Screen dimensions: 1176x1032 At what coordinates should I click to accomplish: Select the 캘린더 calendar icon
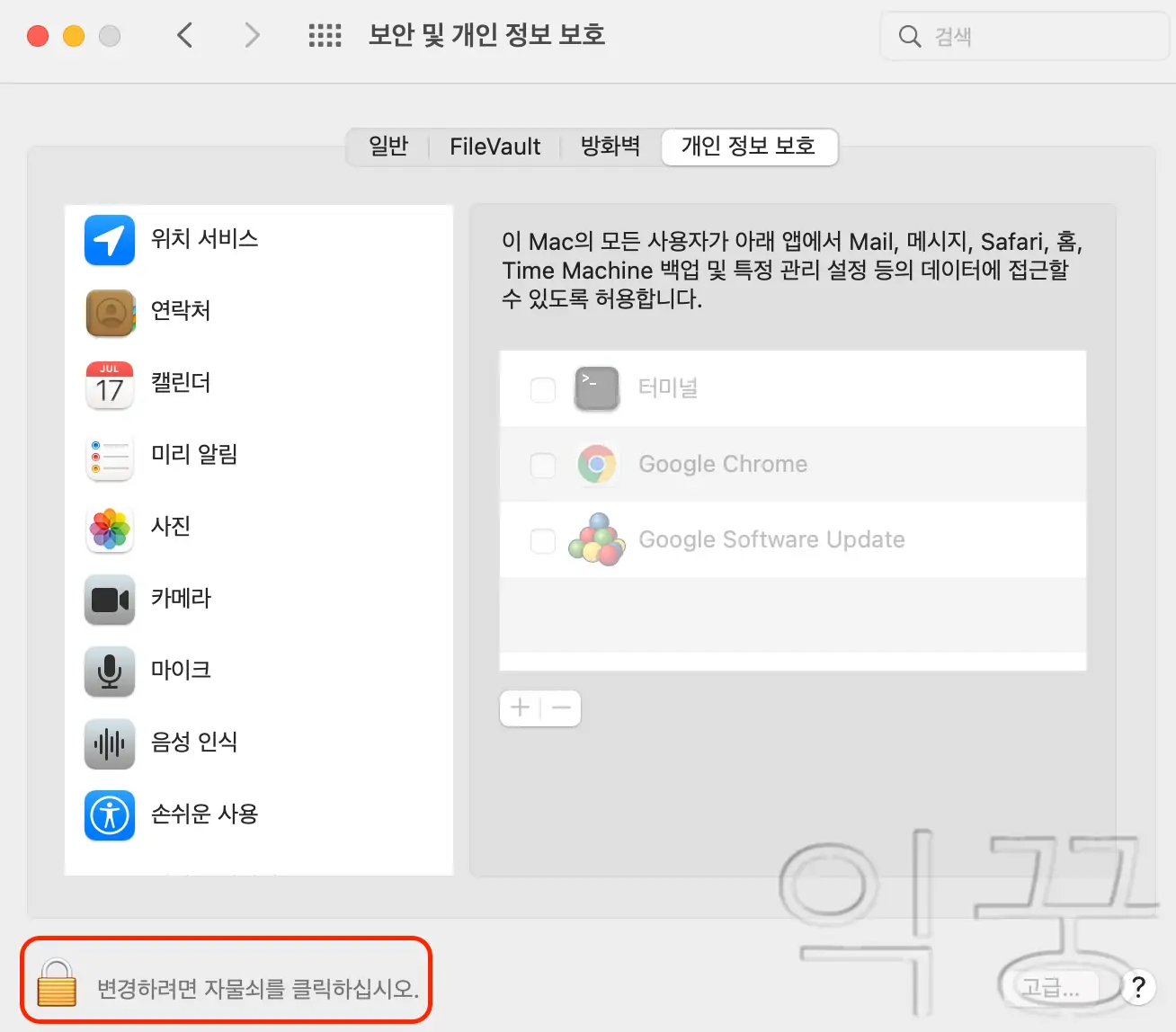click(109, 385)
